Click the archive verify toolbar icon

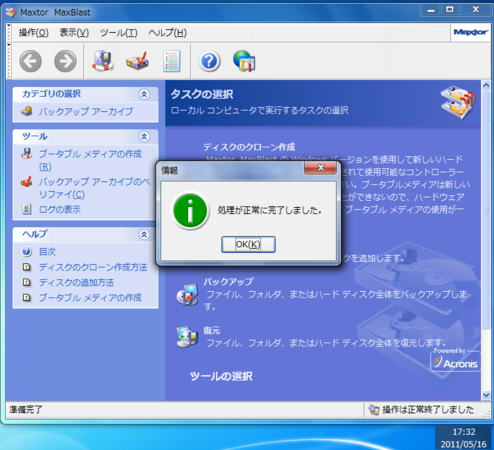tap(137, 61)
